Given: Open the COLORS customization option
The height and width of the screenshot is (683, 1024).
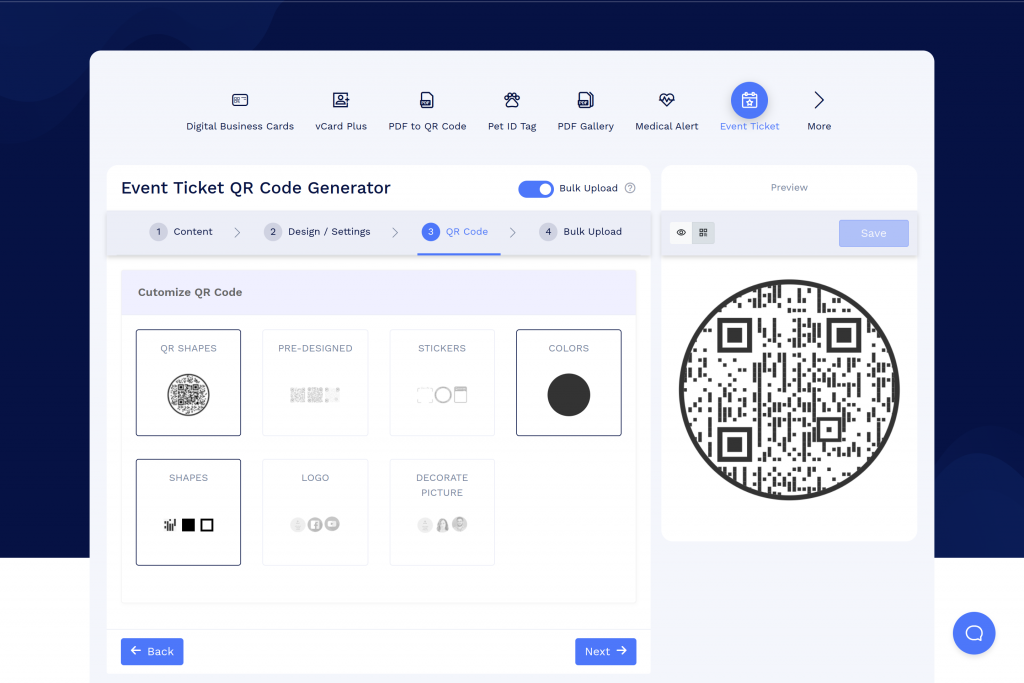Looking at the screenshot, I should 568,382.
